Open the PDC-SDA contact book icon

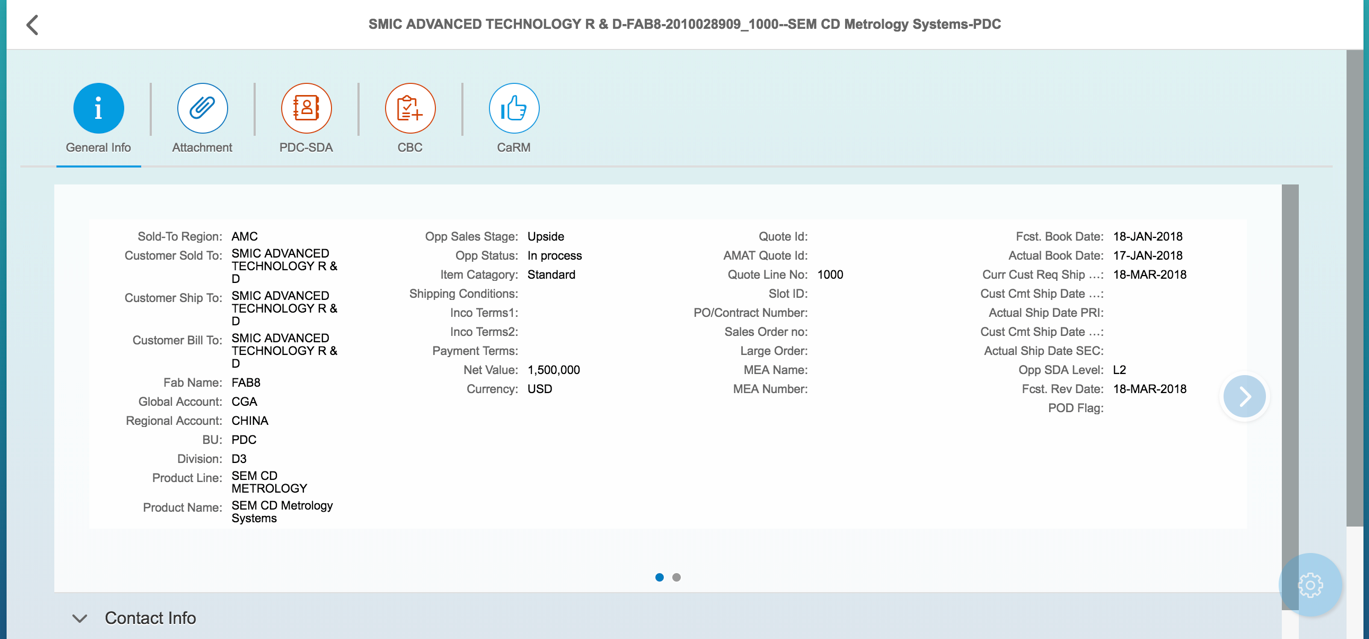point(306,108)
